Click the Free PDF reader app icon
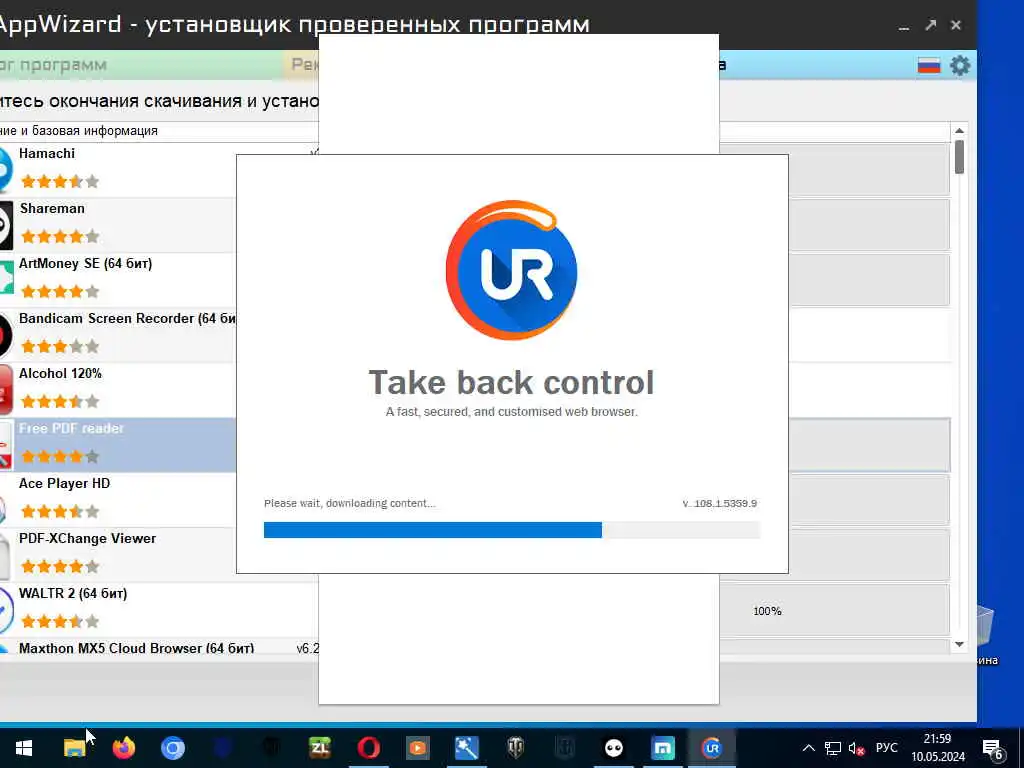The image size is (1024, 768). point(6,445)
